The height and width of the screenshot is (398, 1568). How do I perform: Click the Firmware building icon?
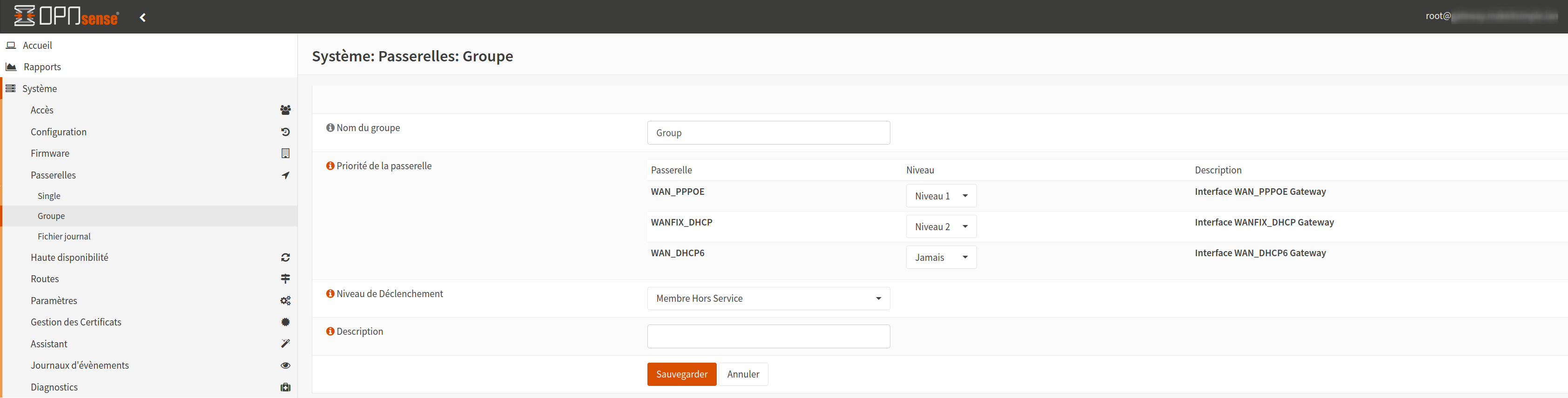(285, 154)
